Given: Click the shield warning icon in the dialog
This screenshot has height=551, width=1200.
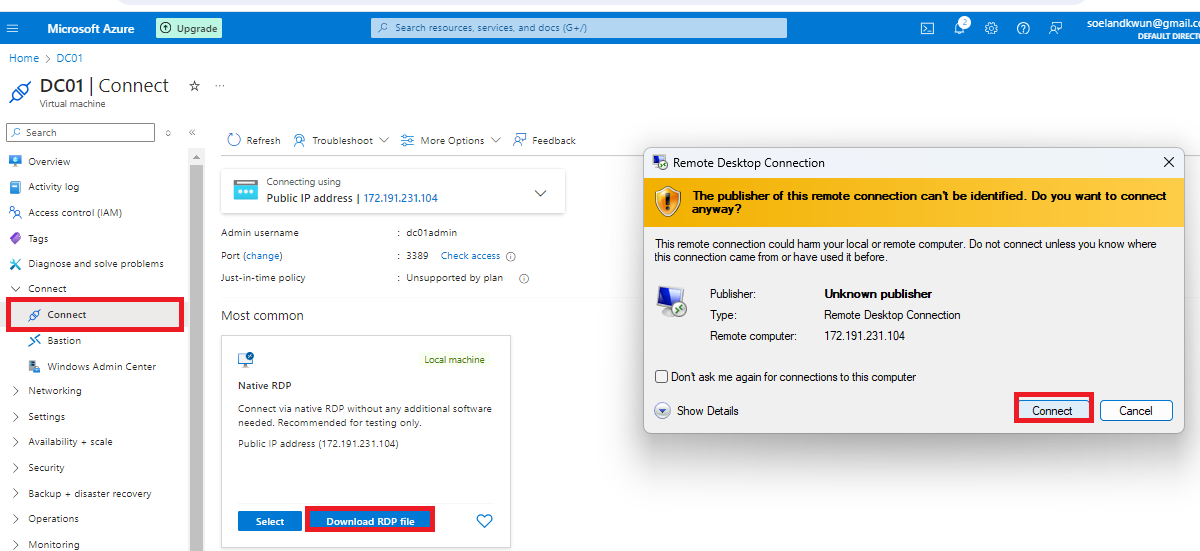Looking at the screenshot, I should tap(668, 201).
